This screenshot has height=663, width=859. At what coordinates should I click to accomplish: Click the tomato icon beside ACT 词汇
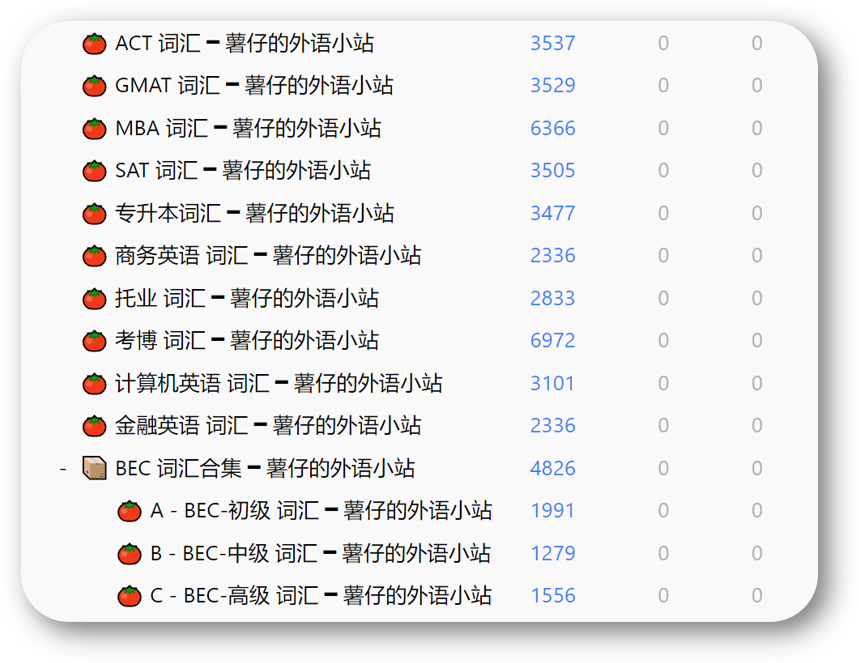(x=94, y=43)
